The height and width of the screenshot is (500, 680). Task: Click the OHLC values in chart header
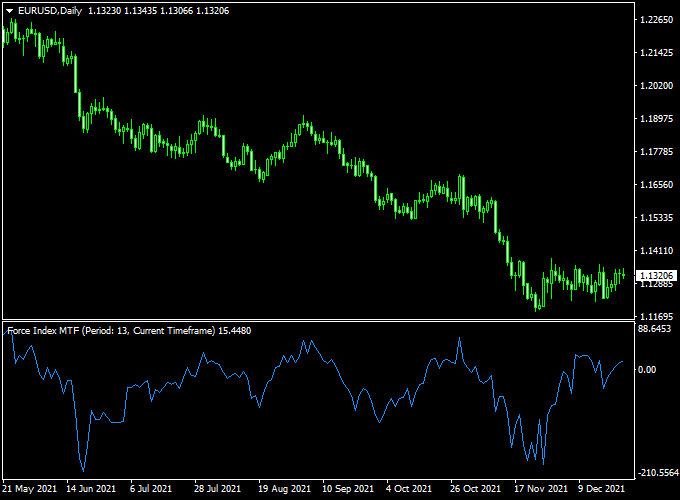point(157,10)
